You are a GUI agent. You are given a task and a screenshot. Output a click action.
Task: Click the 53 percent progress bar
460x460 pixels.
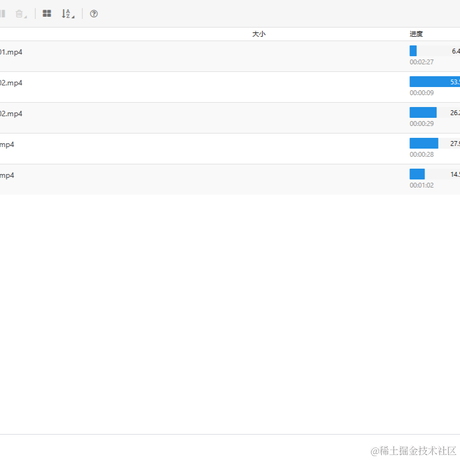click(435, 82)
